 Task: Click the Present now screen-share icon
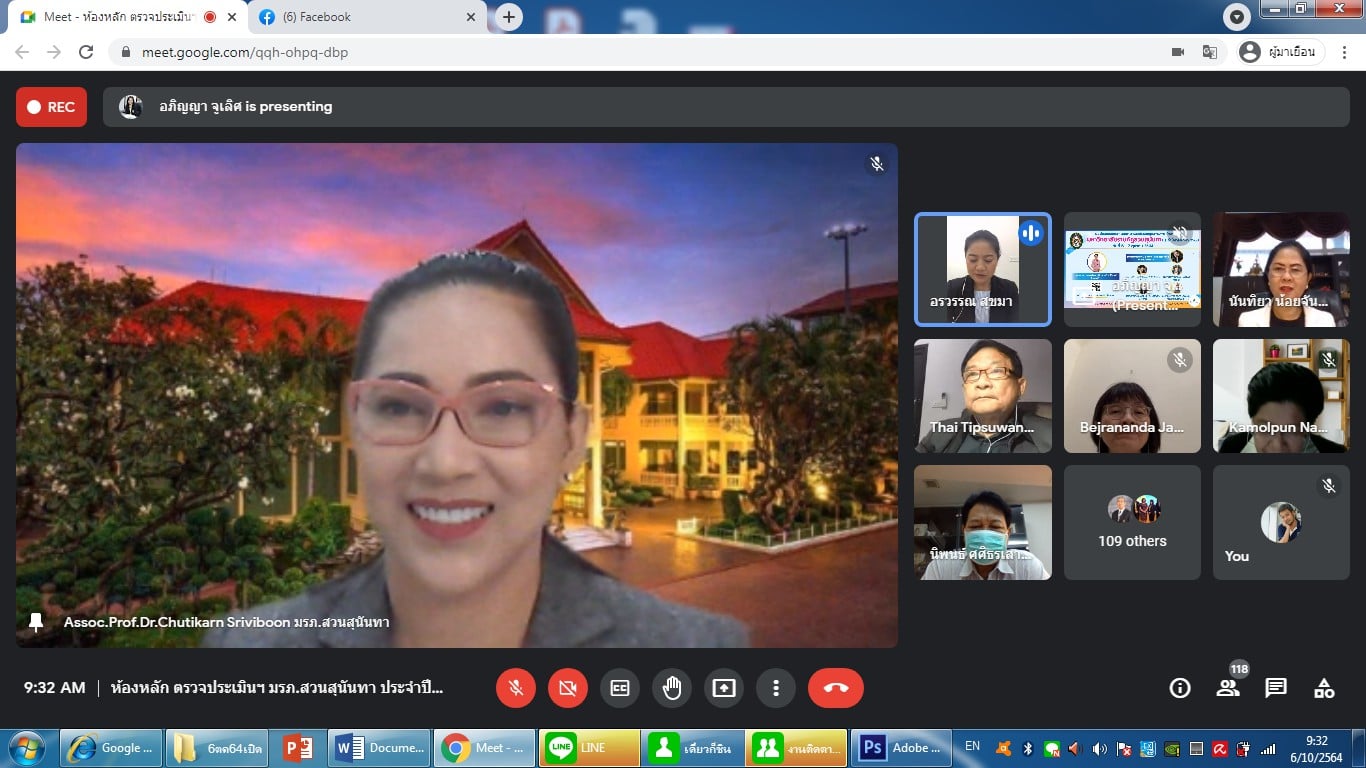pyautogui.click(x=723, y=688)
